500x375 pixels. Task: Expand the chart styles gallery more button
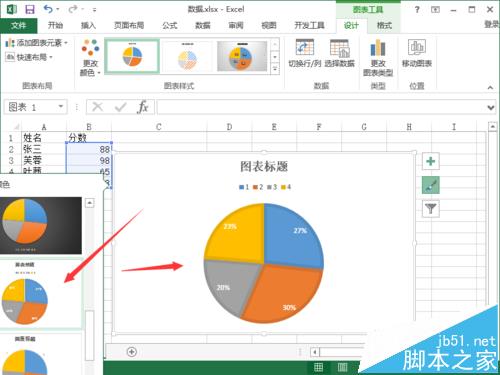(x=275, y=69)
